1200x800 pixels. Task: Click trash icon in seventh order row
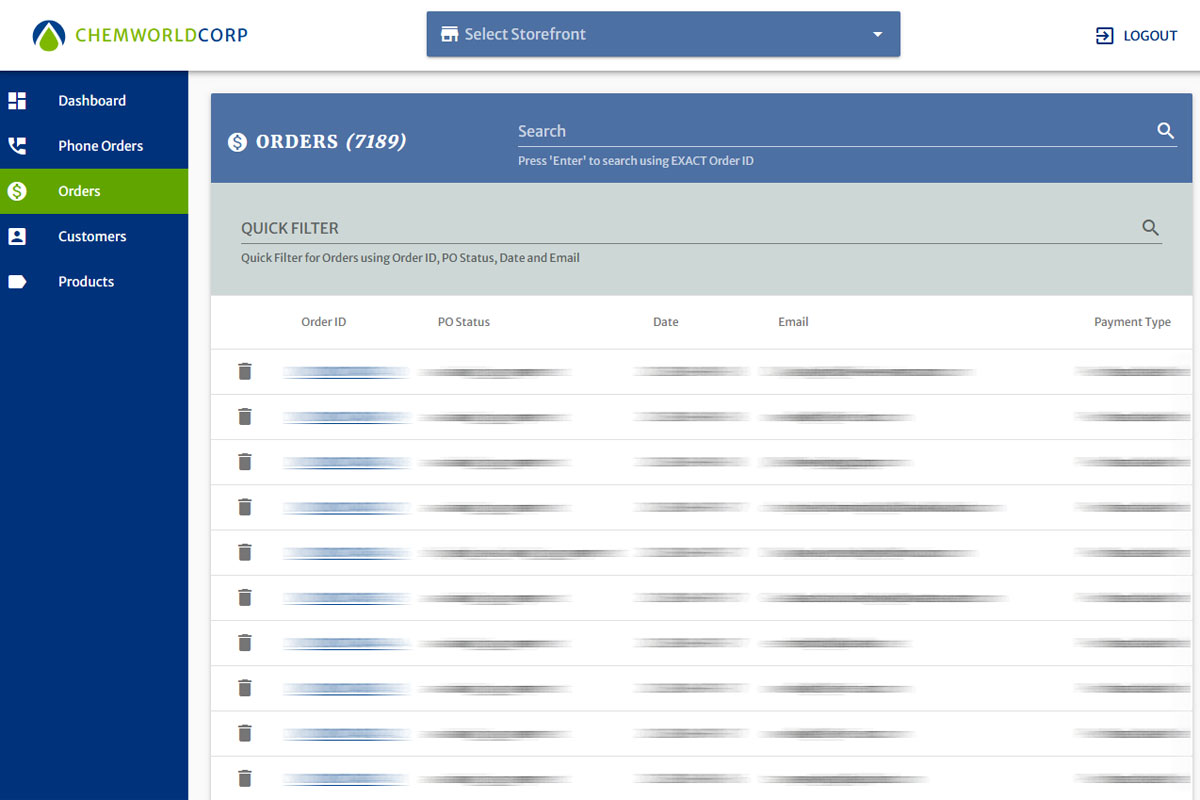pyautogui.click(x=245, y=643)
